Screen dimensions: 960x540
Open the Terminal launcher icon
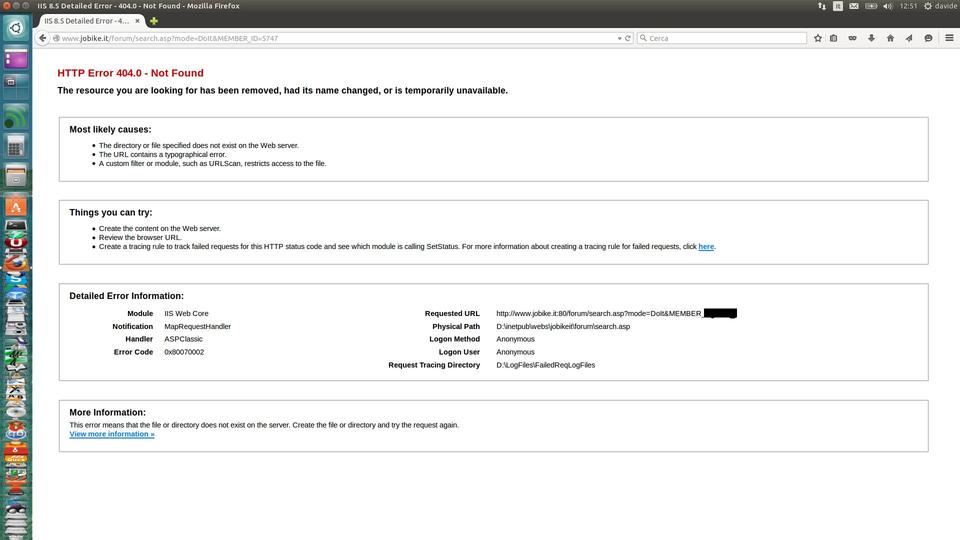[16, 225]
